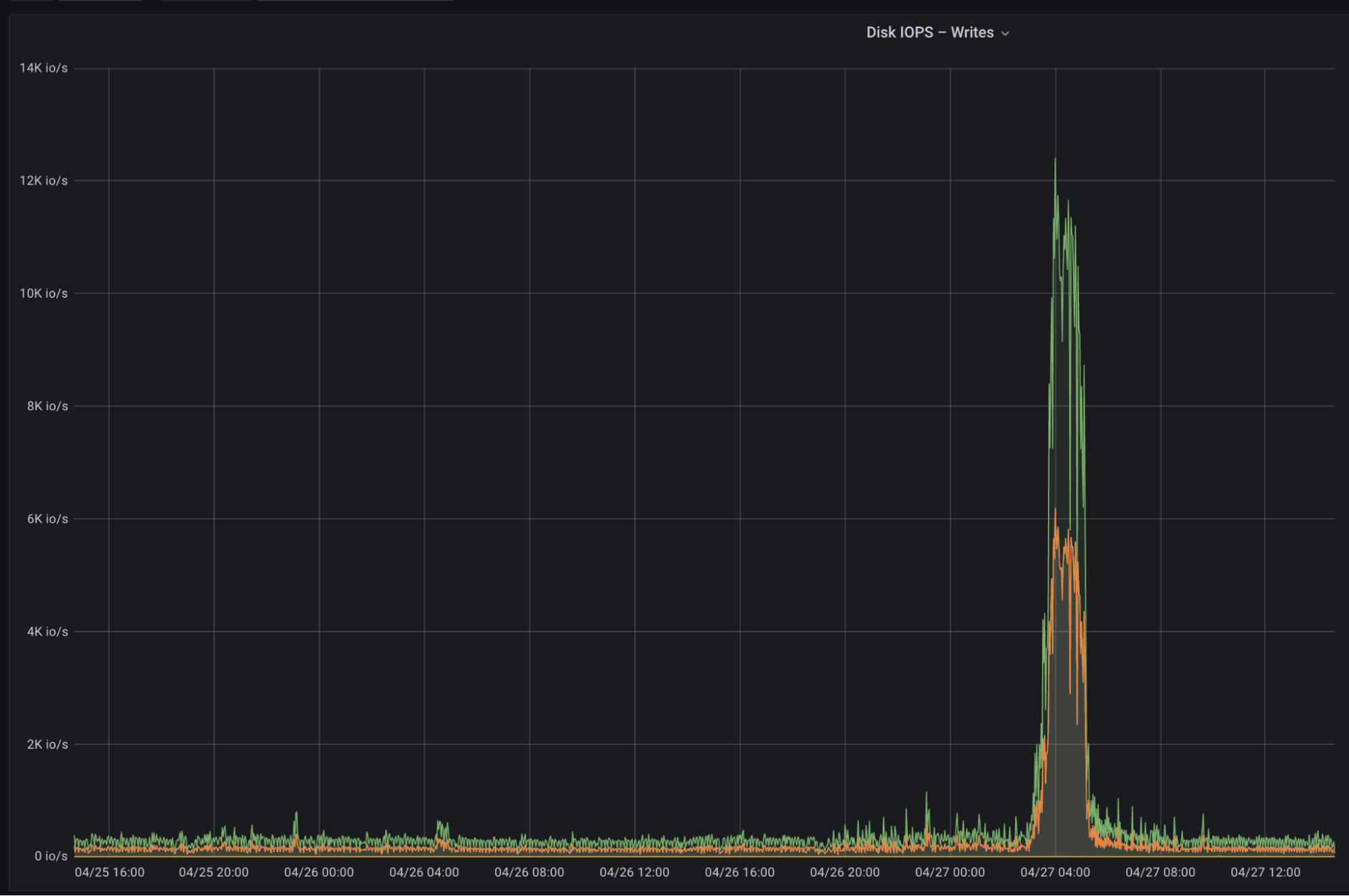Click the 0 io/s y-axis label
The height and width of the screenshot is (896, 1349).
pos(51,856)
